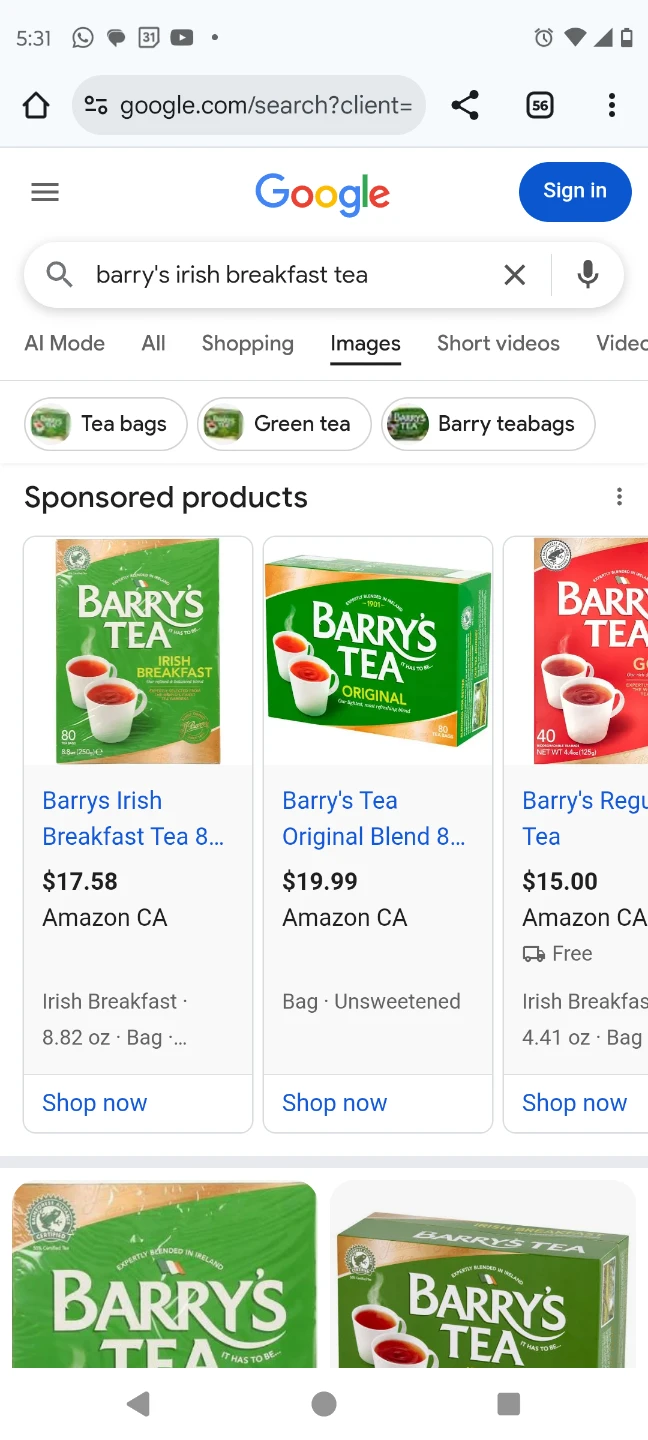Tap the Sign in button
This screenshot has width=648, height=1440.
pos(574,191)
